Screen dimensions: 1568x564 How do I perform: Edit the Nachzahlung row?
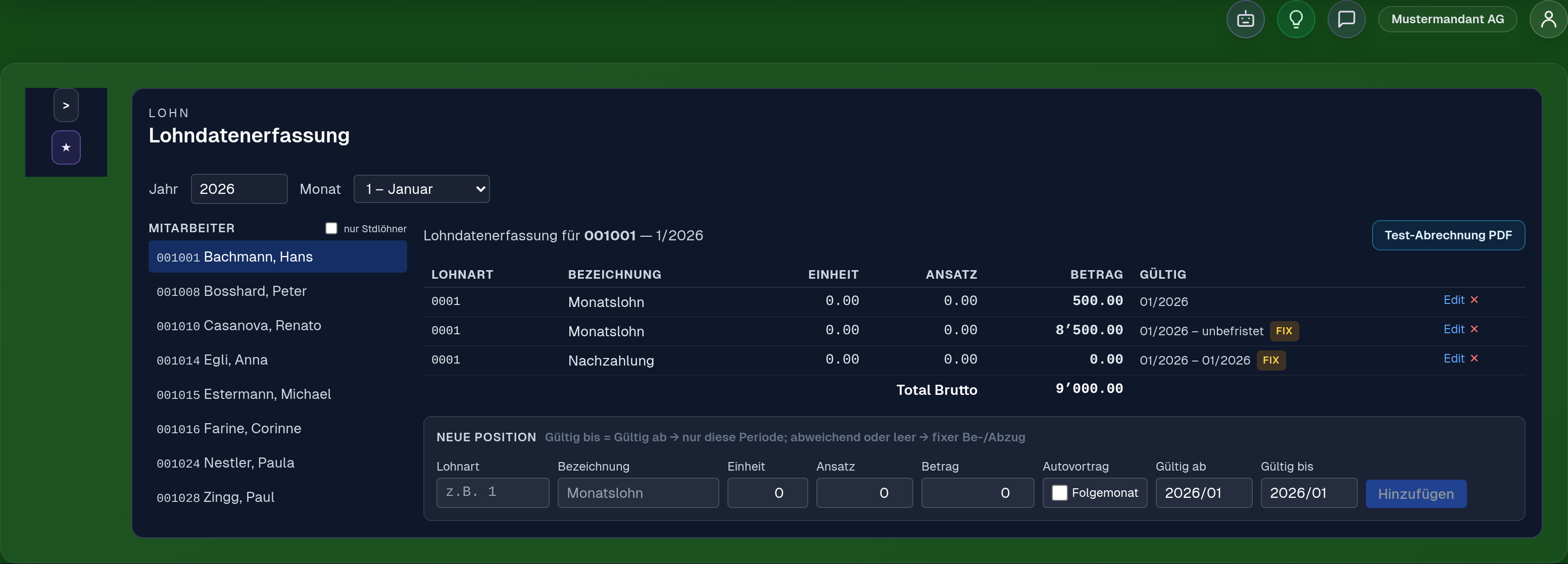1453,358
